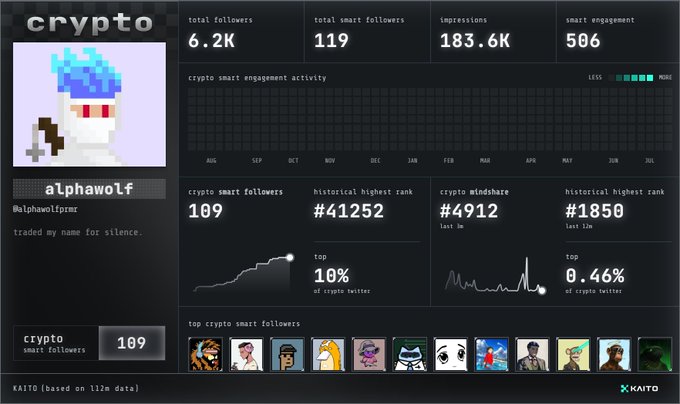Open the white cat with sunglasses avatar
680x404 pixels.
click(x=410, y=354)
